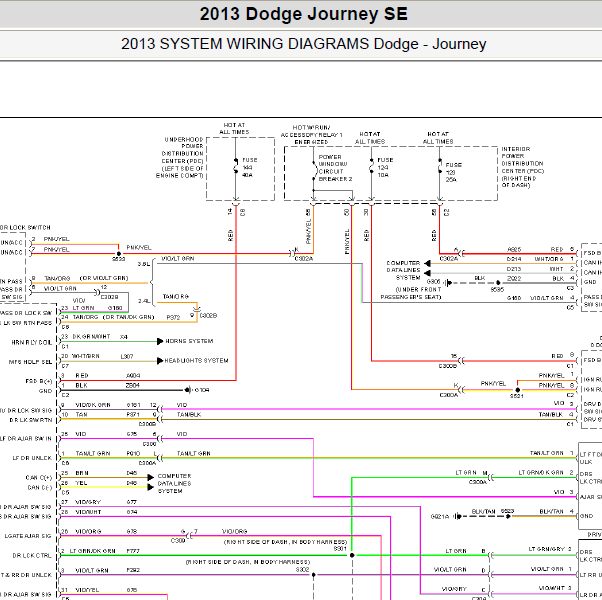This screenshot has width=602, height=600.
Task: Click the 'S302' splice label
Action: coord(302,570)
